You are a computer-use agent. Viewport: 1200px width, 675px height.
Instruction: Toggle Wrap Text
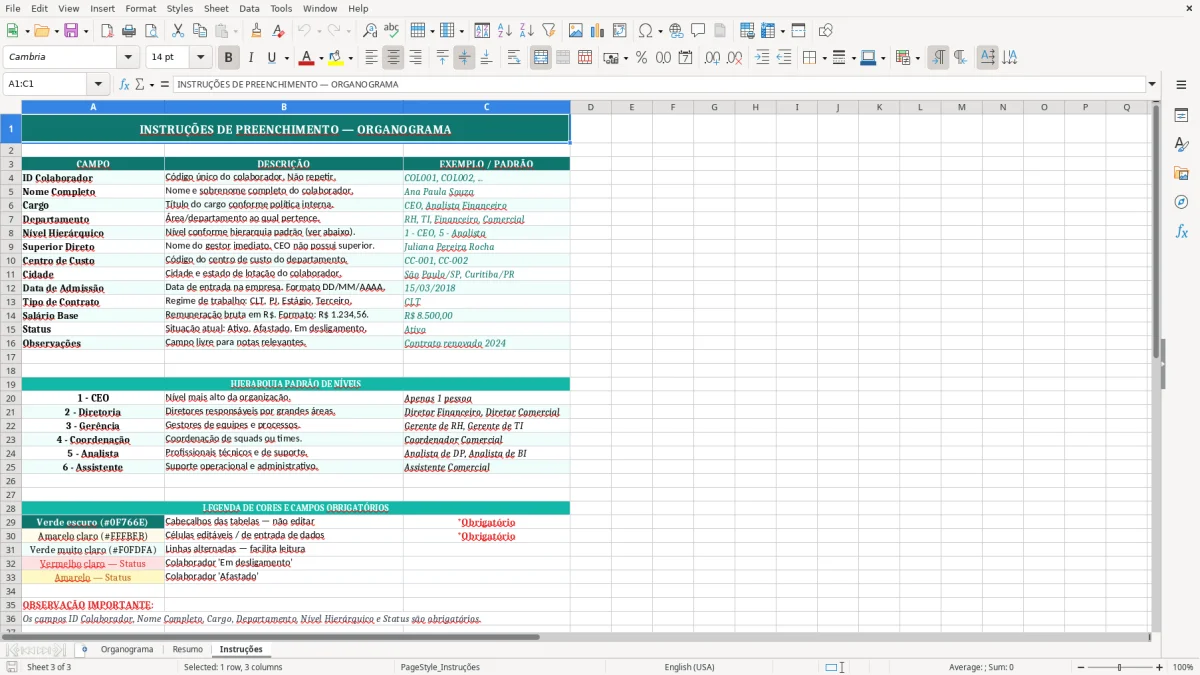pos(514,58)
